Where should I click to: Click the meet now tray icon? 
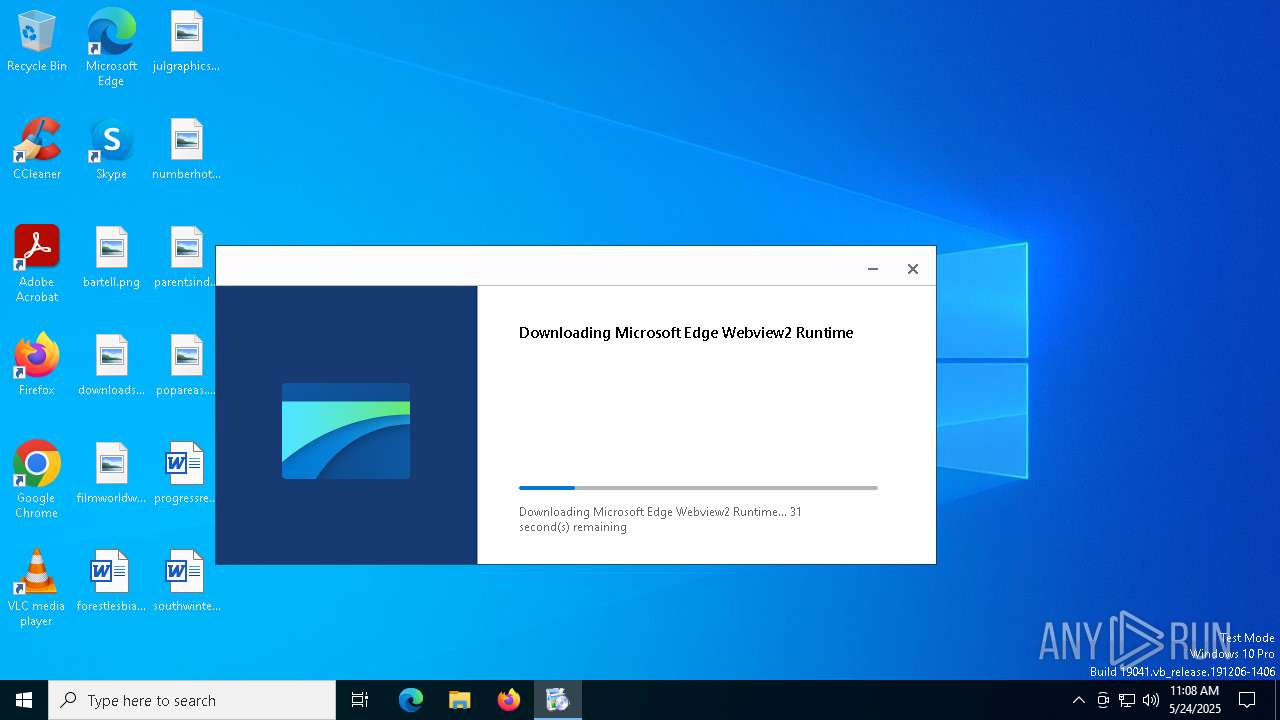pyautogui.click(x=1103, y=700)
